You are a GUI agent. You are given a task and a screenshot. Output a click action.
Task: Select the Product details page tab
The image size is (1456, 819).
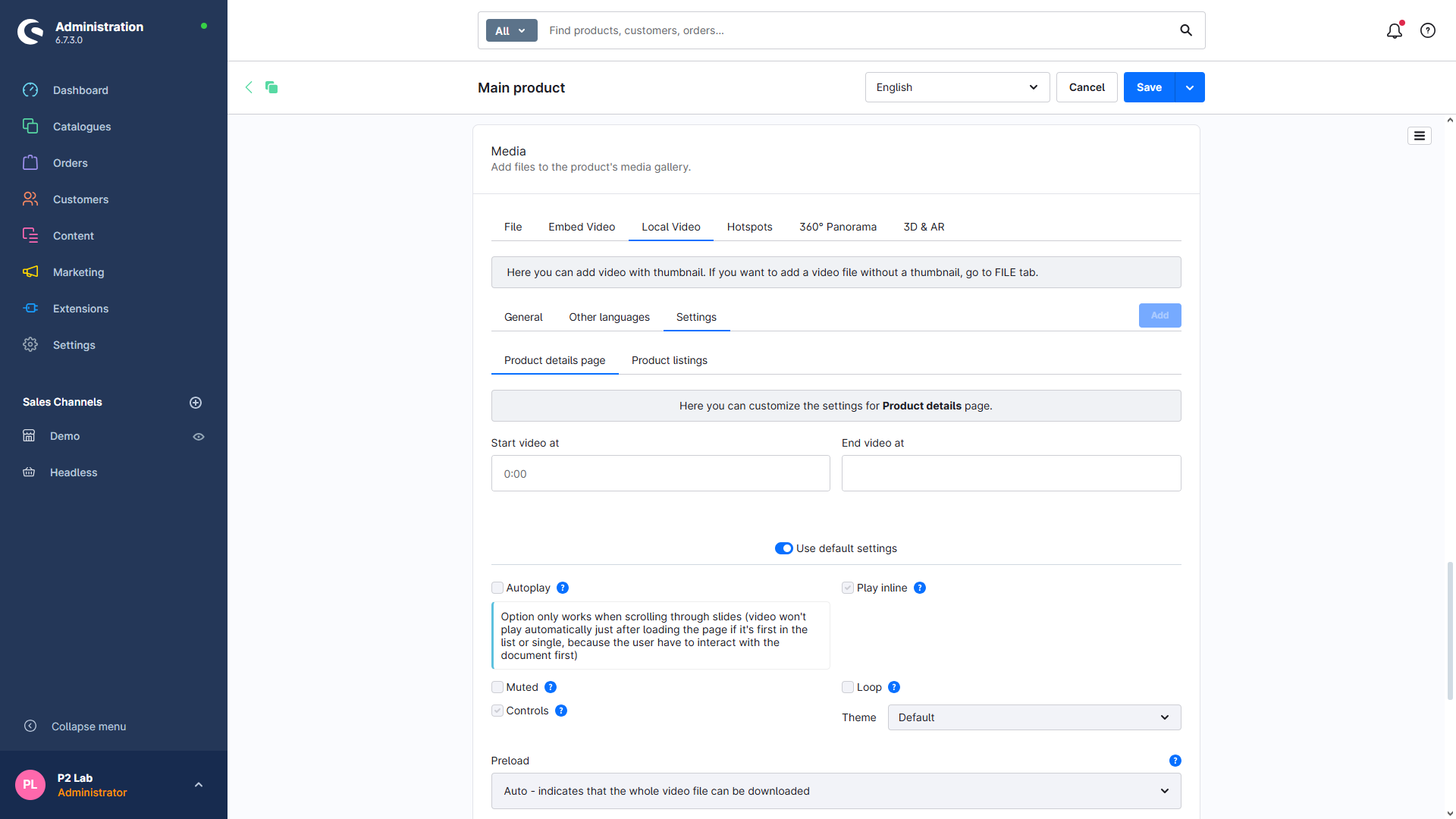tap(554, 360)
